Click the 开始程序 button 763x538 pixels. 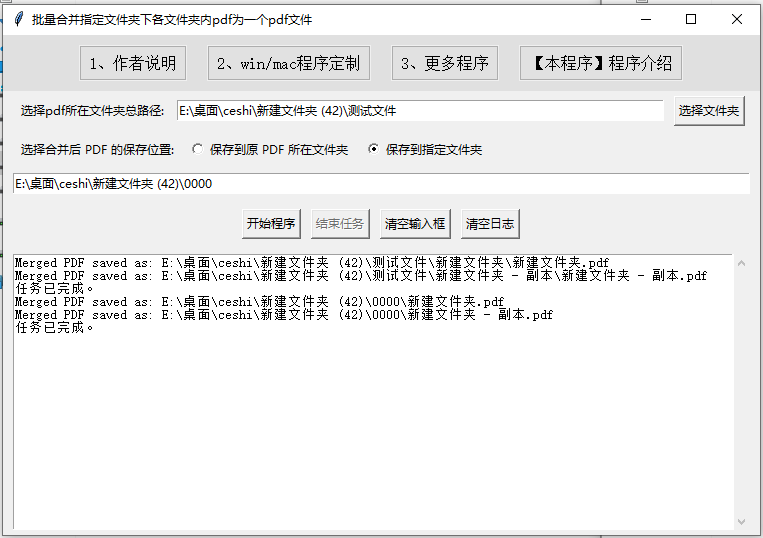pos(271,224)
